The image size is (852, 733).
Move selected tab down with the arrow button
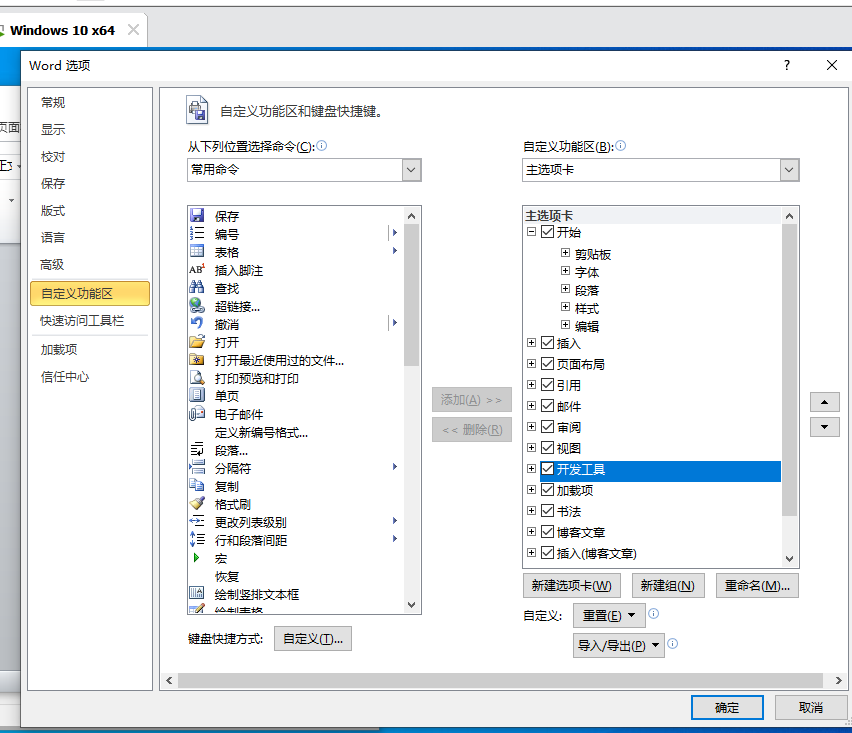coord(824,427)
